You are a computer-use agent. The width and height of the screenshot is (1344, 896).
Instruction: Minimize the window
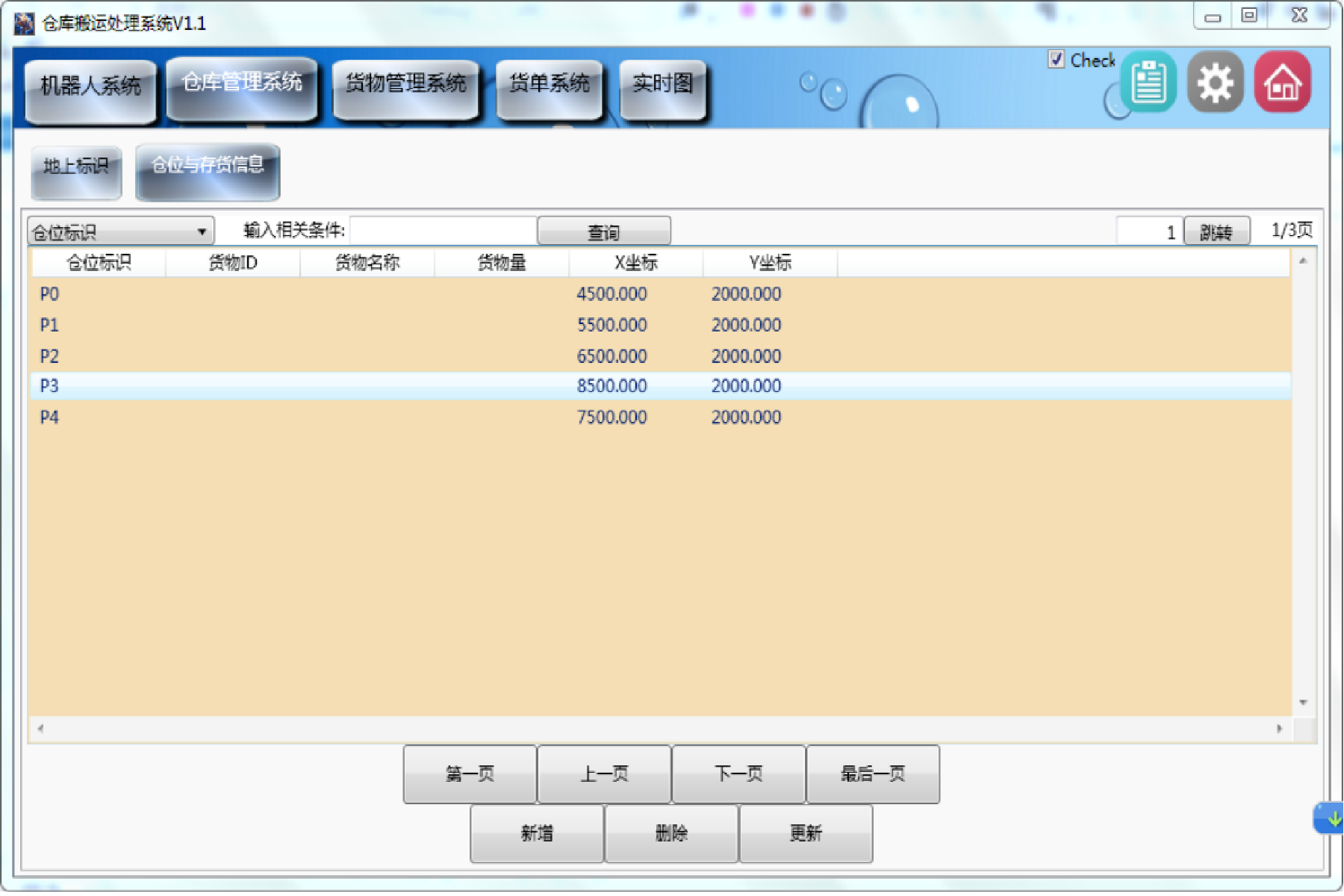pyautogui.click(x=1213, y=16)
